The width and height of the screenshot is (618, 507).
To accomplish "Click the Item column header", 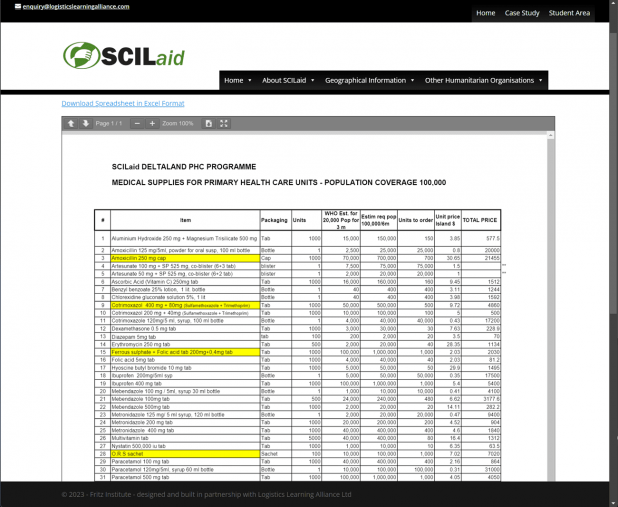I will click(x=185, y=220).
